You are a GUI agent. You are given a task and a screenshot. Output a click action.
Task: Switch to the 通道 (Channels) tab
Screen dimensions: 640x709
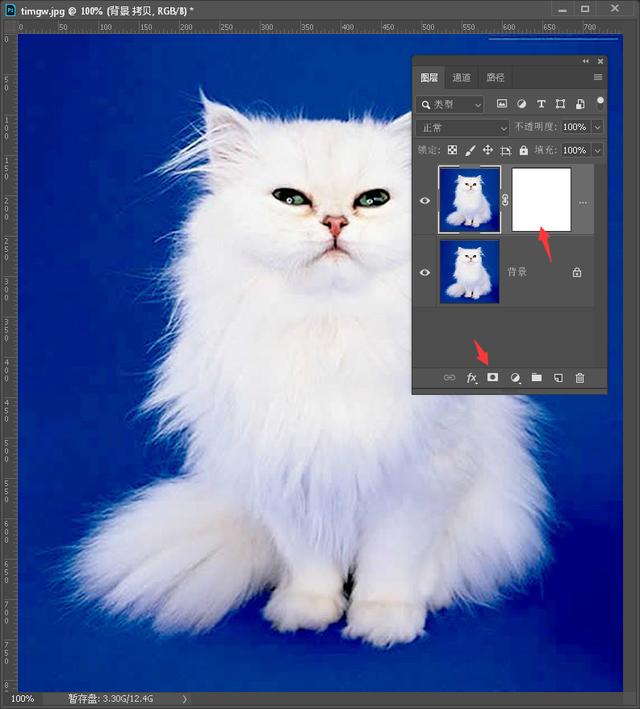[x=461, y=78]
